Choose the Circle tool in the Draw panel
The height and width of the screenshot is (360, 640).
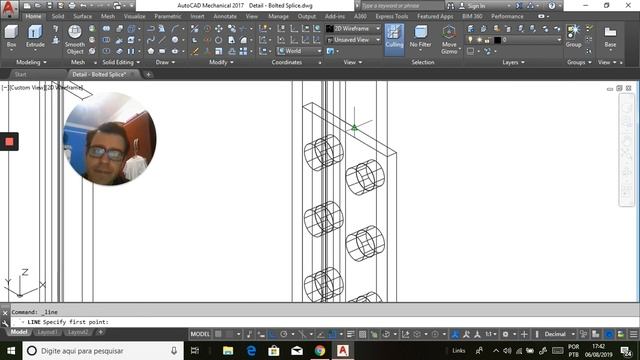[175, 40]
